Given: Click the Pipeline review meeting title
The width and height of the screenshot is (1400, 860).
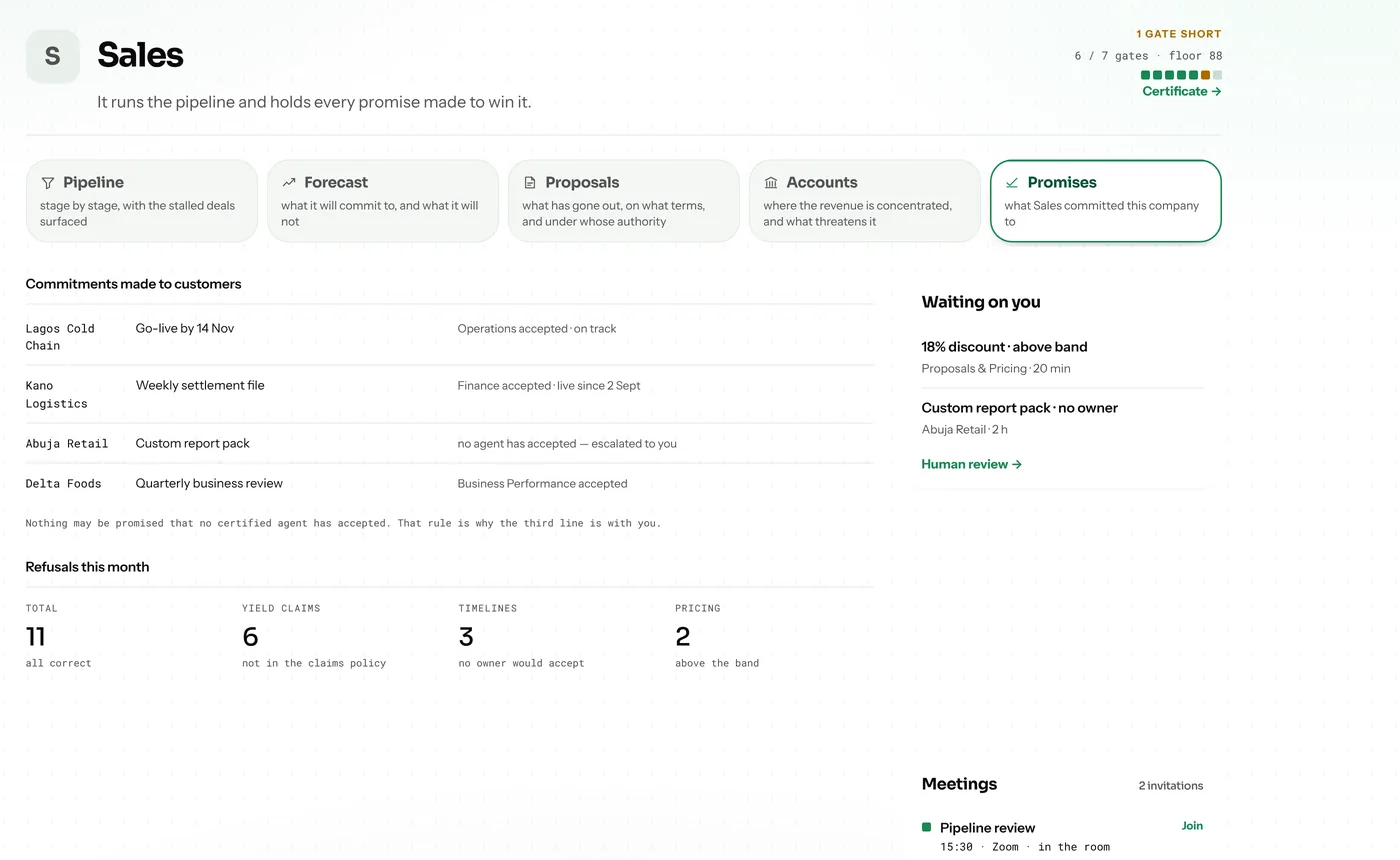Looking at the screenshot, I should tap(987, 828).
